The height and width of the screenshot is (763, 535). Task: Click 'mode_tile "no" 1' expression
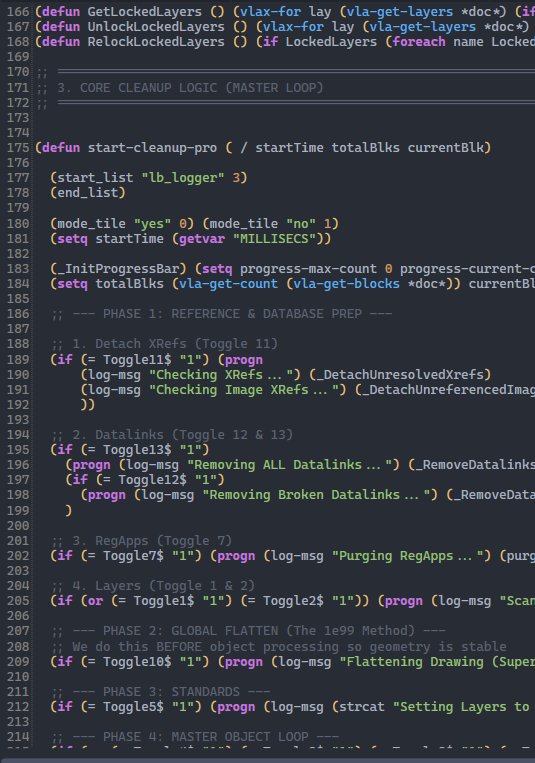[x=270, y=223]
